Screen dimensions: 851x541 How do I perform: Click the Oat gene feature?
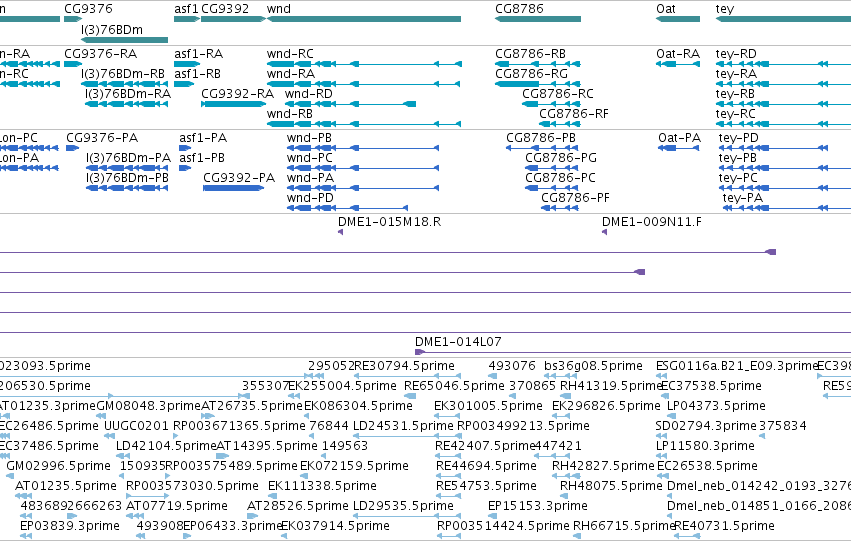pyautogui.click(x=678, y=19)
